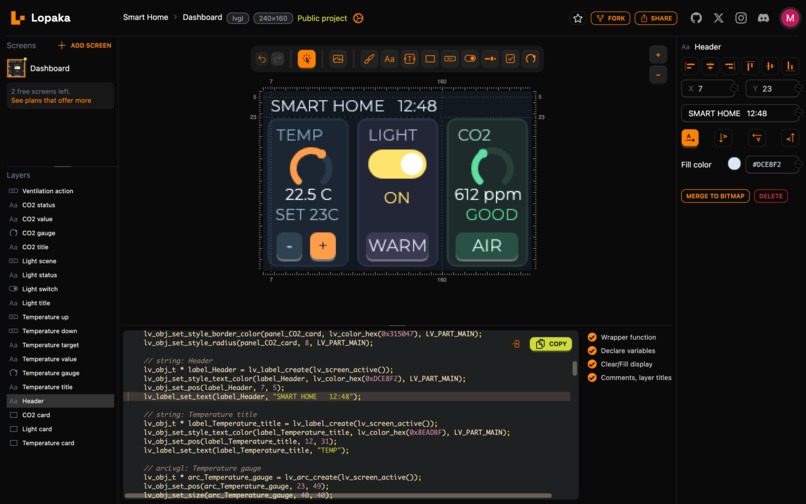Viewport: 806px width, 504px height.
Task: Select the paint brush draw tool
Action: click(369, 59)
